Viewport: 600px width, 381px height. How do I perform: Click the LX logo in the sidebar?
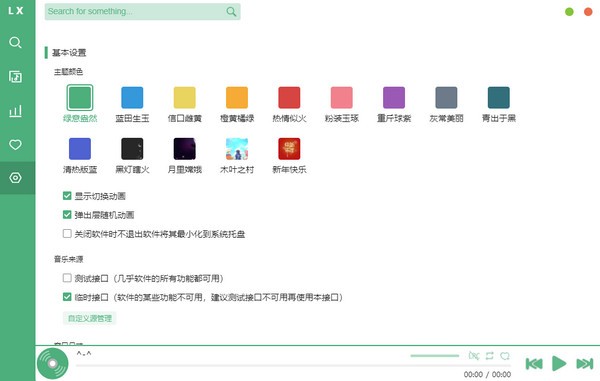pyautogui.click(x=16, y=11)
